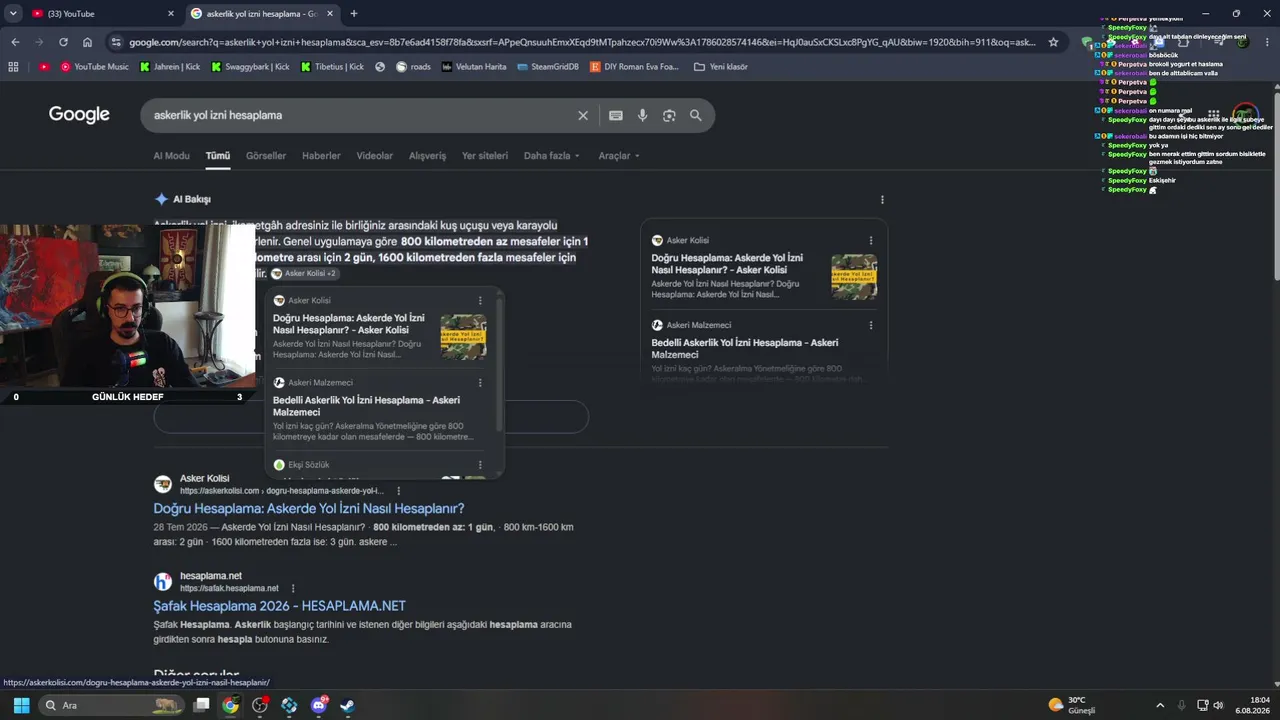
Task: Open Google Lens image search
Action: [x=669, y=115]
